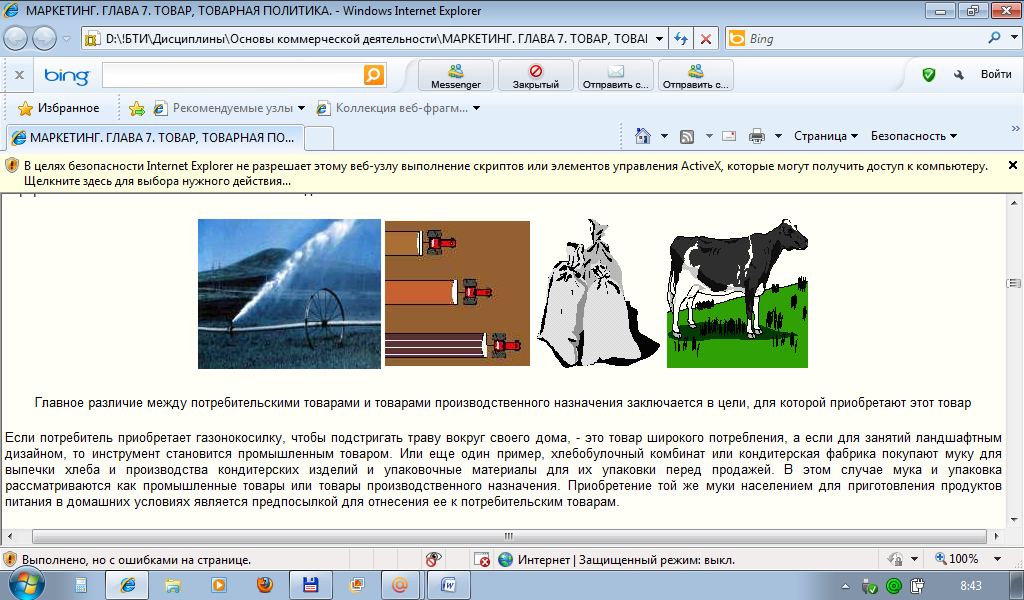Expand the address bar history dropdown
Screen dimensions: 1024x600
(x=659, y=39)
